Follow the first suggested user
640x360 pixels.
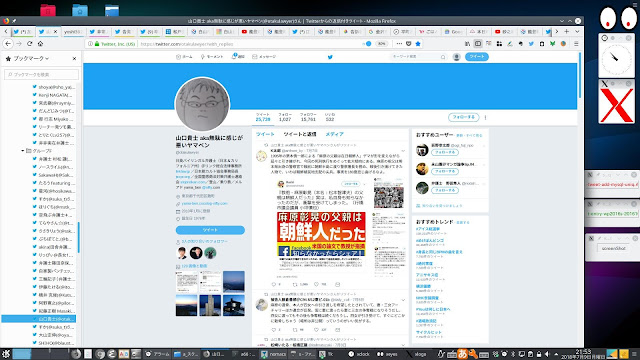[445, 152]
